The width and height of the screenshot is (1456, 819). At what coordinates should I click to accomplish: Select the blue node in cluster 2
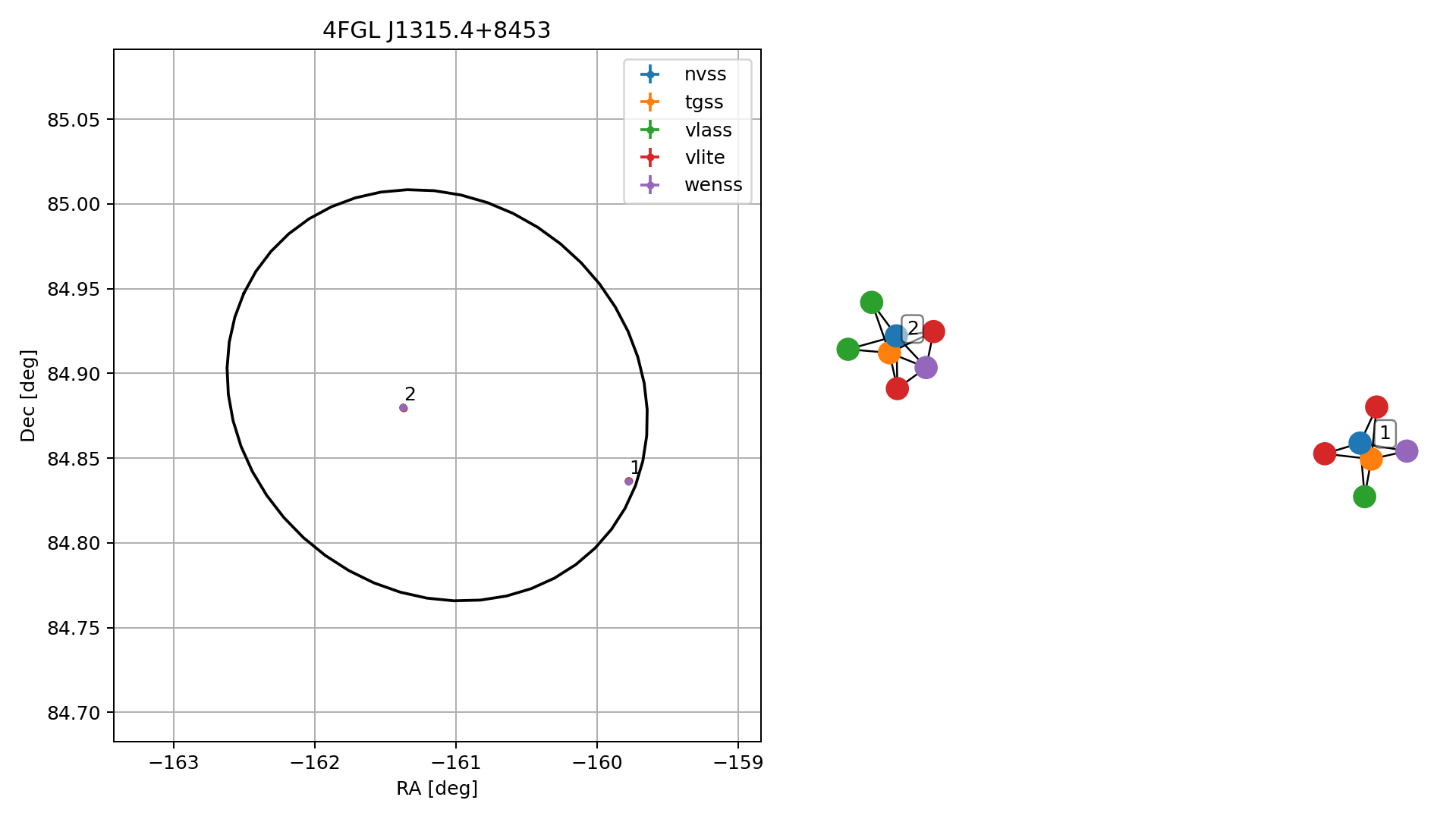[x=896, y=335]
